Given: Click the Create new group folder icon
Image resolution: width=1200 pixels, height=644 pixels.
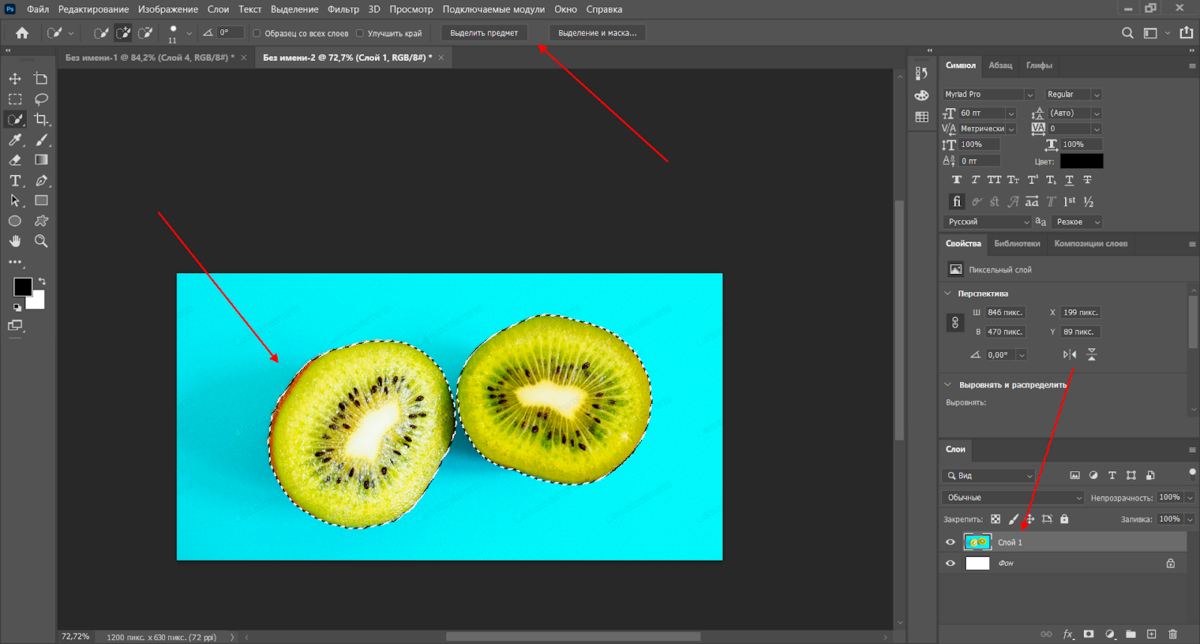Looking at the screenshot, I should (1131, 634).
